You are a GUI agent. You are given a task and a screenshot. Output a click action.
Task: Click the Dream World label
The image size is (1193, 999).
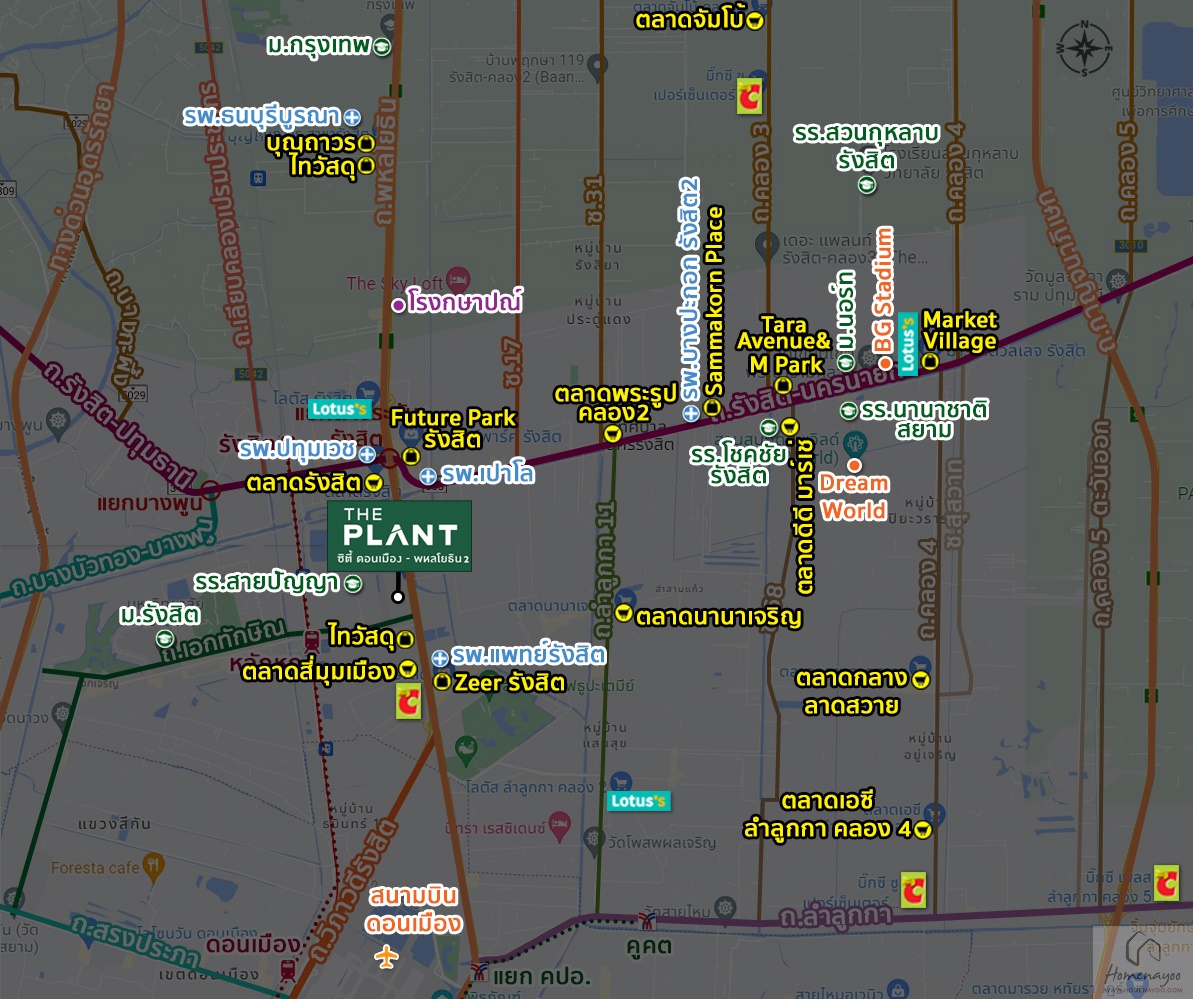pos(854,496)
